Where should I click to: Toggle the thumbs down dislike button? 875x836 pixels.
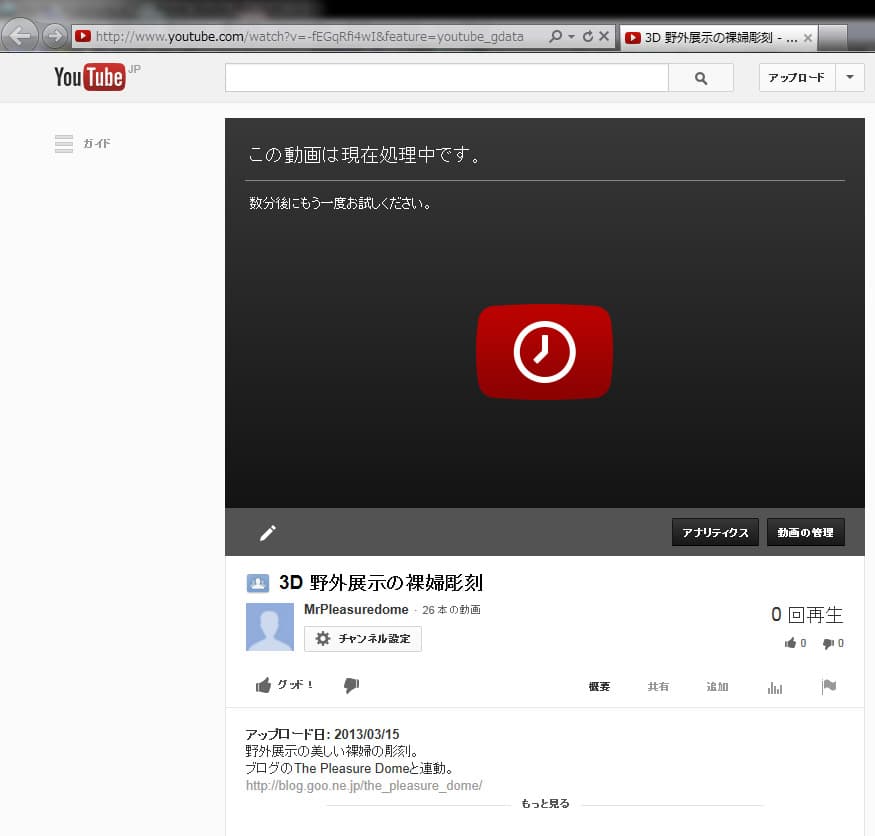click(x=351, y=685)
